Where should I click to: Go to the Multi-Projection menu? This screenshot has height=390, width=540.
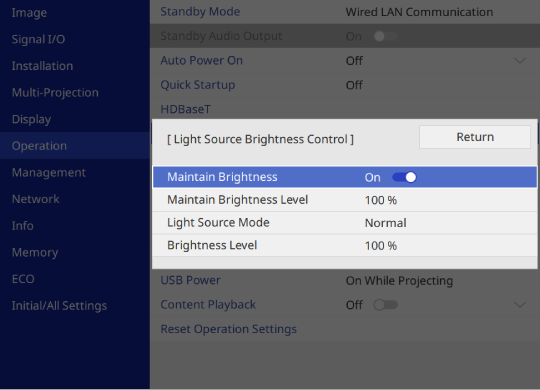point(55,93)
